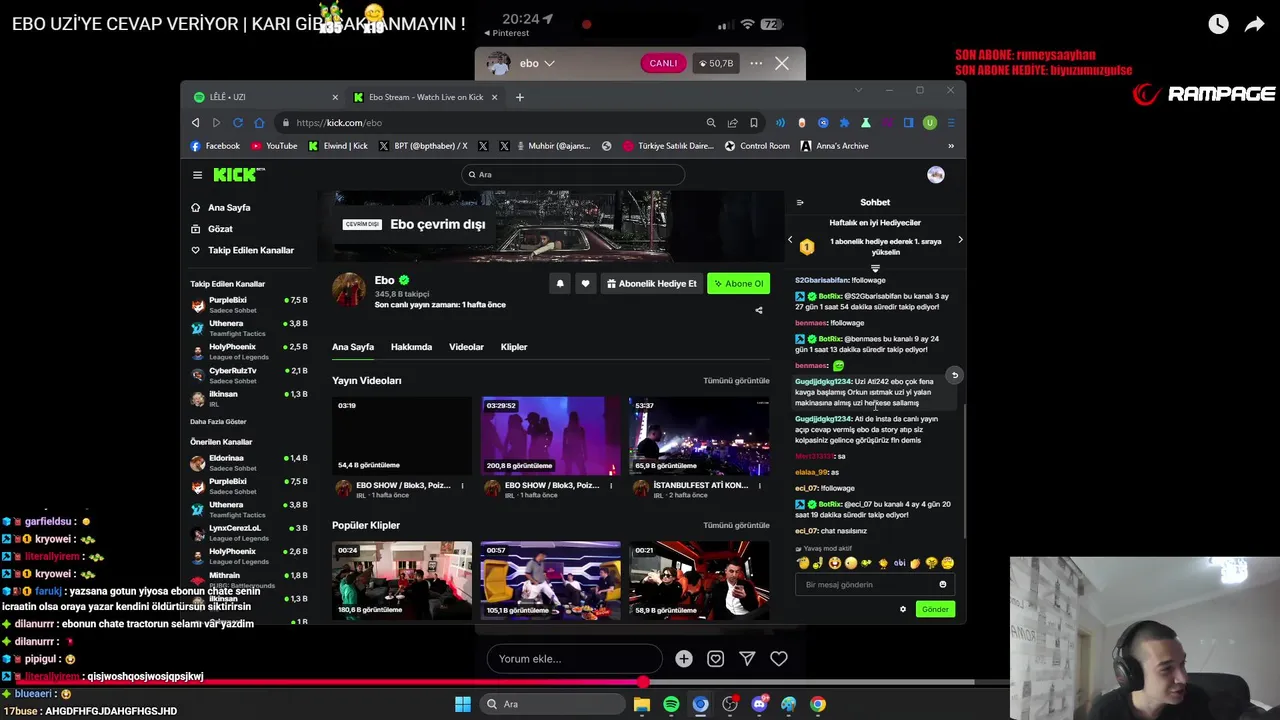Open the browser share icon in address bar
This screenshot has width=1280, height=720.
pyautogui.click(x=732, y=123)
